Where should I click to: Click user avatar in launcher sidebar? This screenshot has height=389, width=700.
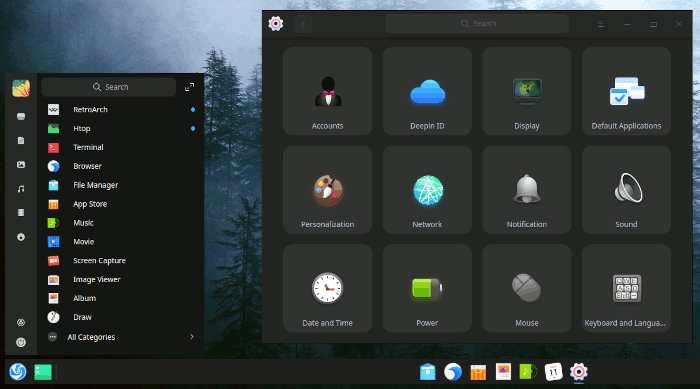(21, 88)
